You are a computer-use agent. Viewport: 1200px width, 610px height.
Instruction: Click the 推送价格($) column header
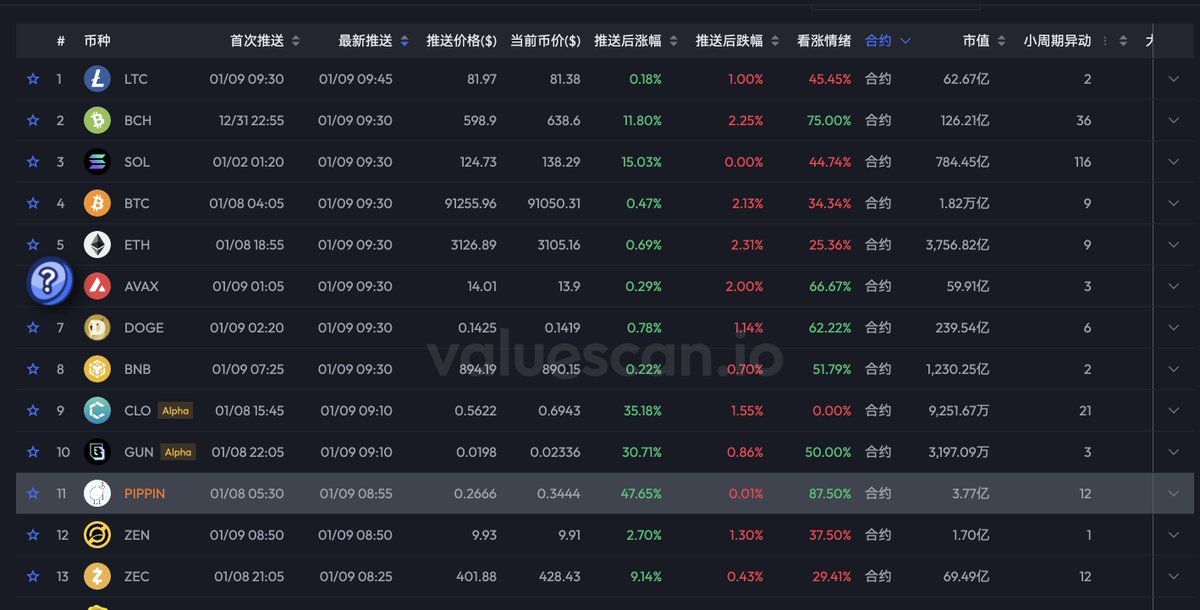[x=461, y=41]
